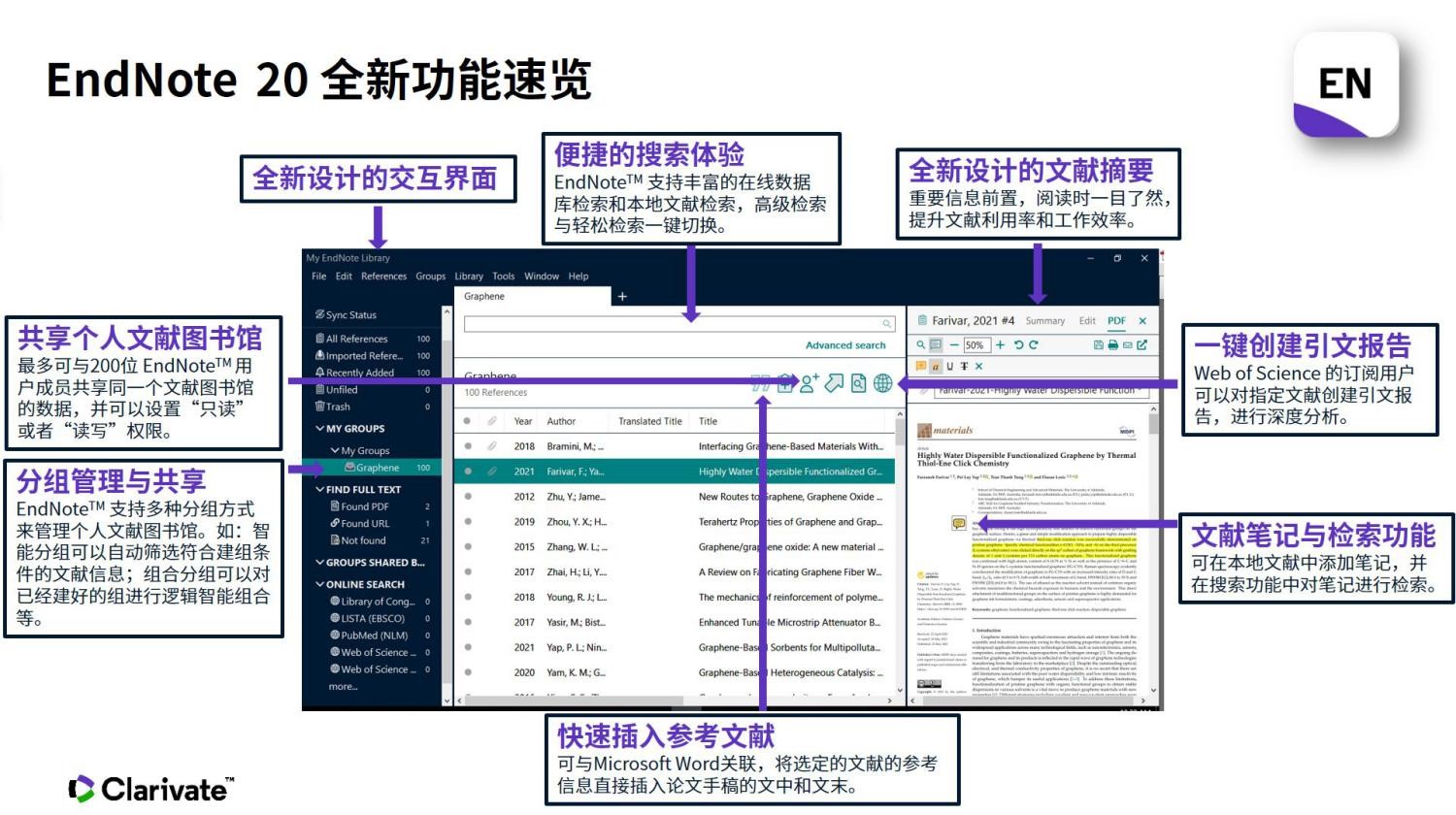Image resolution: width=1456 pixels, height=815 pixels.
Task: Toggle read status dot for Bramini 2018
Action: [x=467, y=446]
